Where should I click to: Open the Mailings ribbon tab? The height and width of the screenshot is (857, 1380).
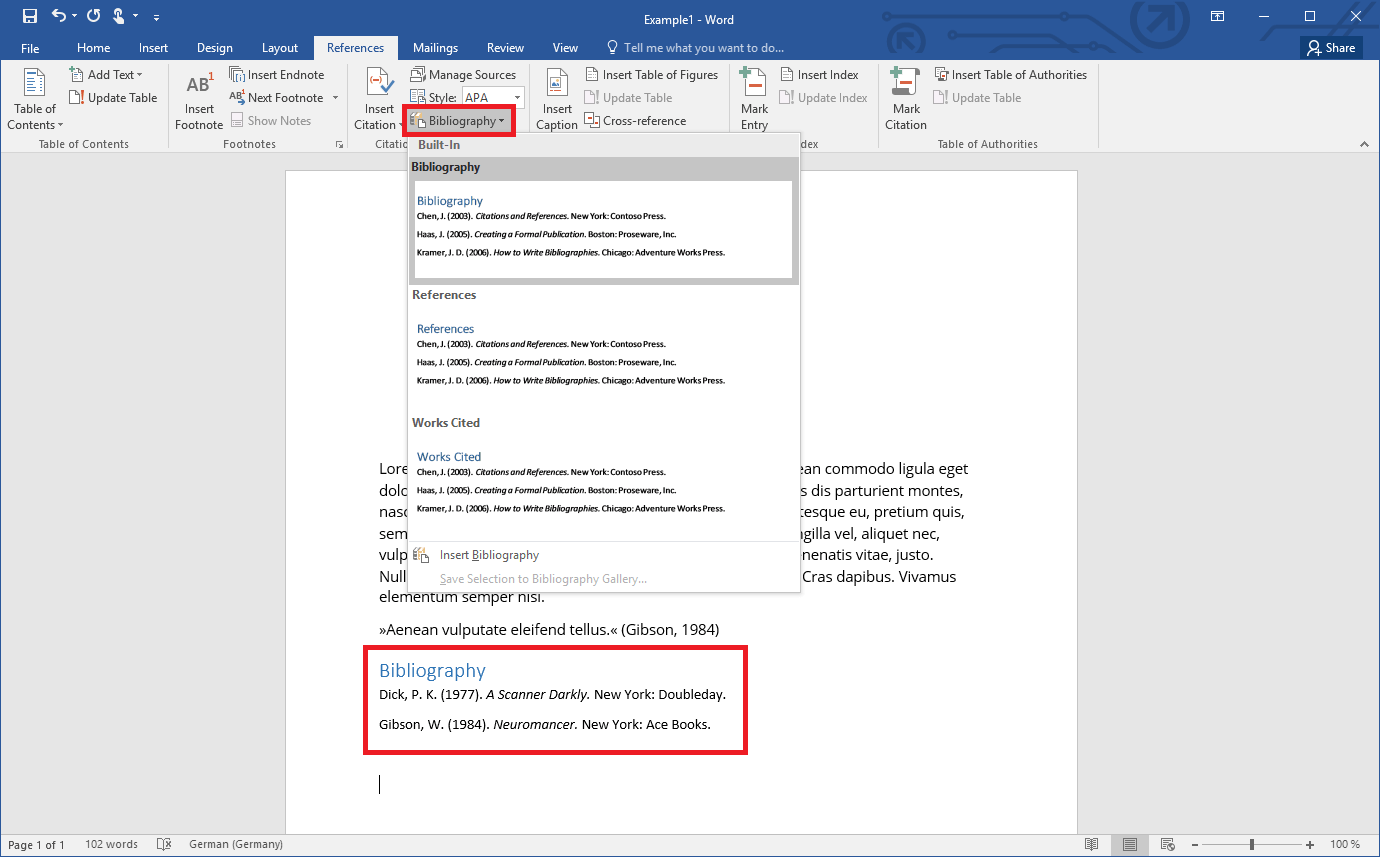(435, 48)
